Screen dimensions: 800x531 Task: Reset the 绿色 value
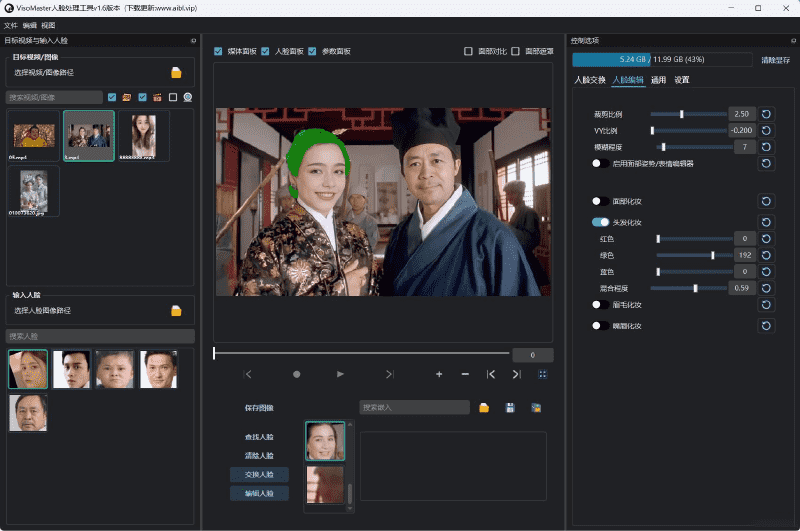[766, 255]
